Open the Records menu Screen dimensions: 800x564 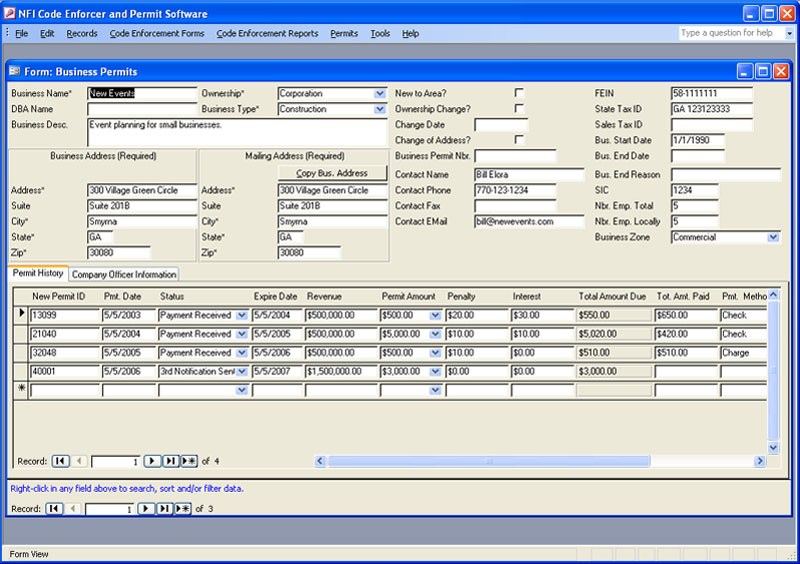(x=82, y=33)
